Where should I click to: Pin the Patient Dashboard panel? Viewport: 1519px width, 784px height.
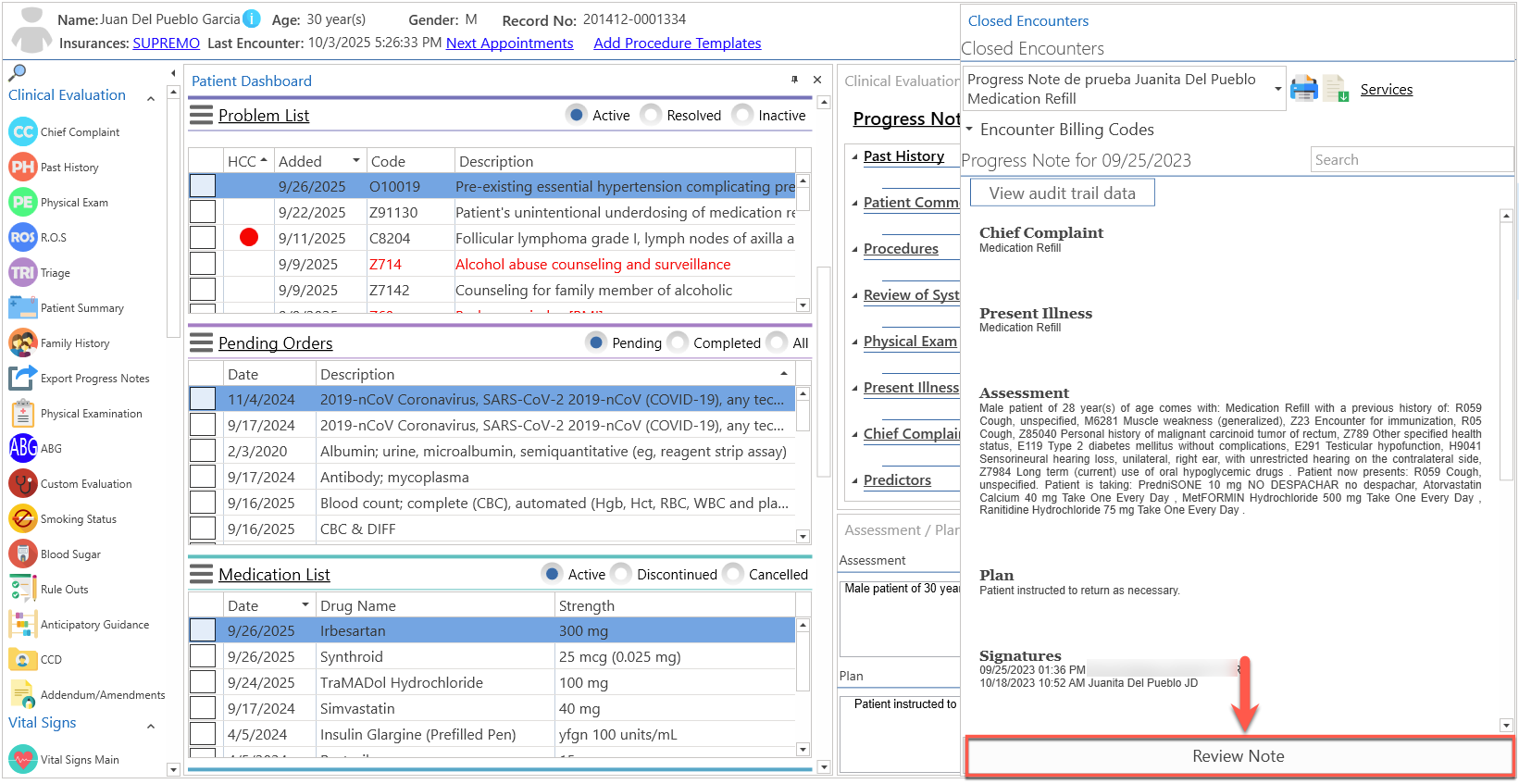point(794,81)
